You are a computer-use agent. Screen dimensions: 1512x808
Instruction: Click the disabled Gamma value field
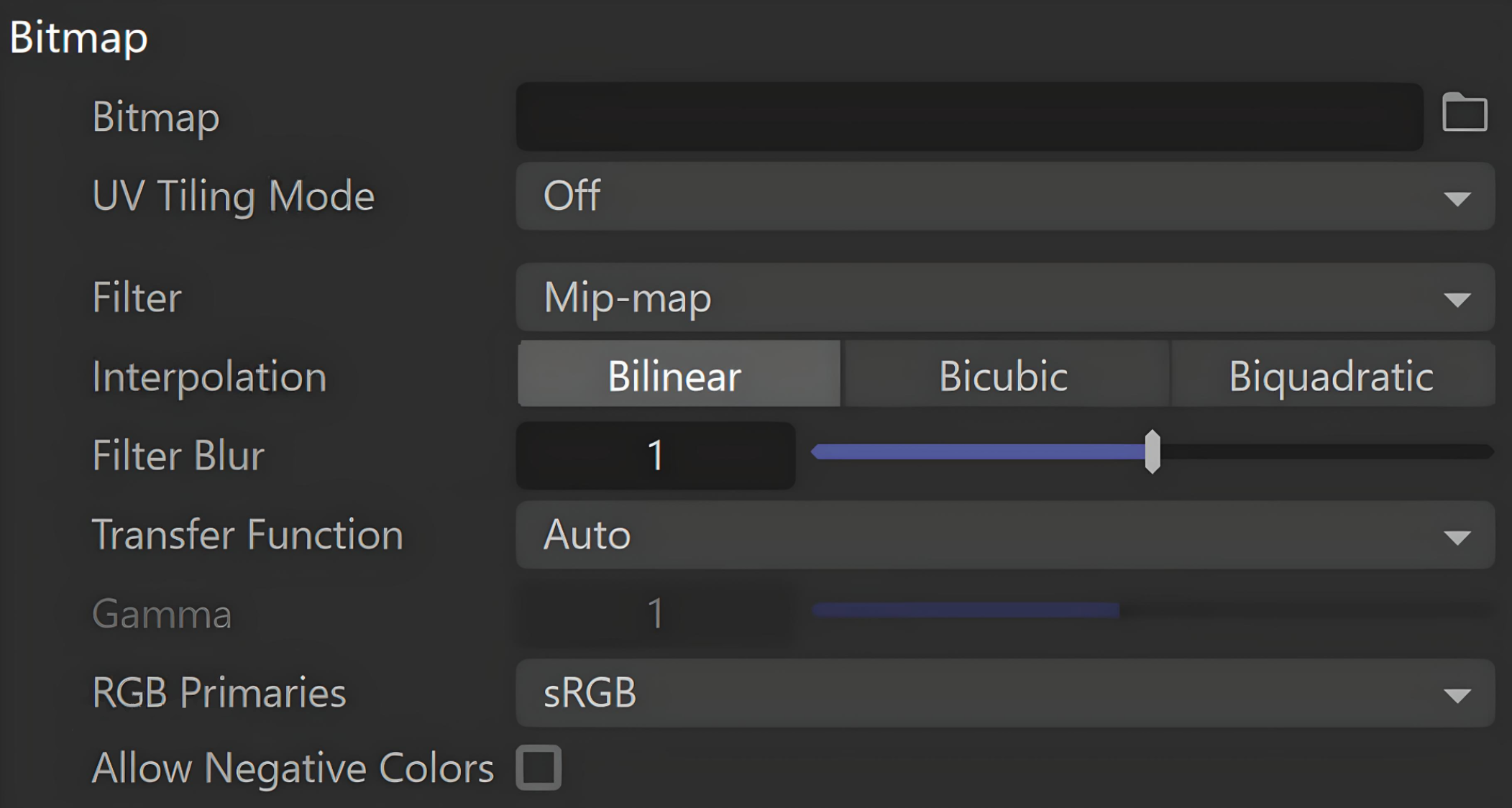656,613
